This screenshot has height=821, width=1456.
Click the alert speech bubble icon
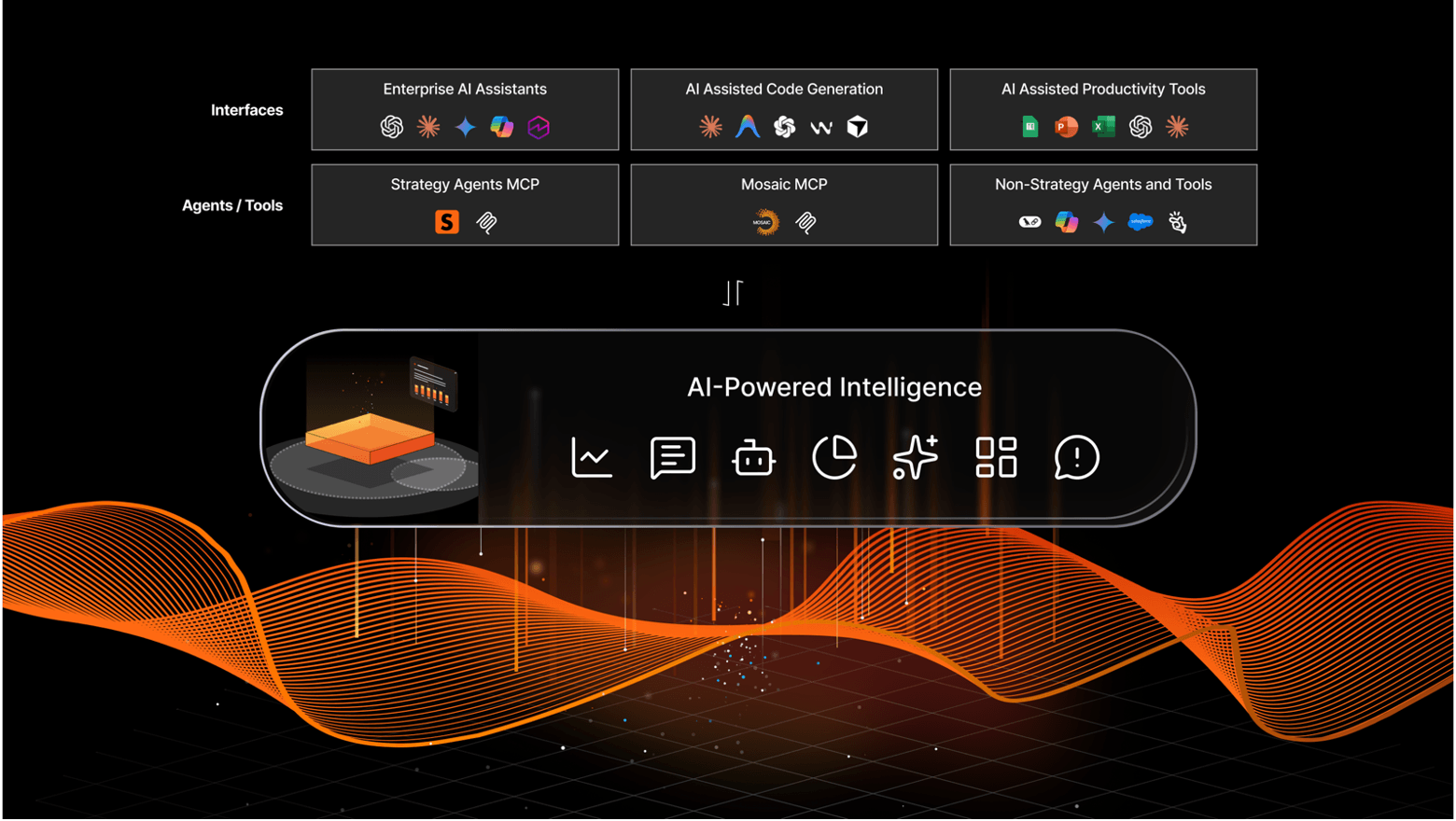point(1077,458)
